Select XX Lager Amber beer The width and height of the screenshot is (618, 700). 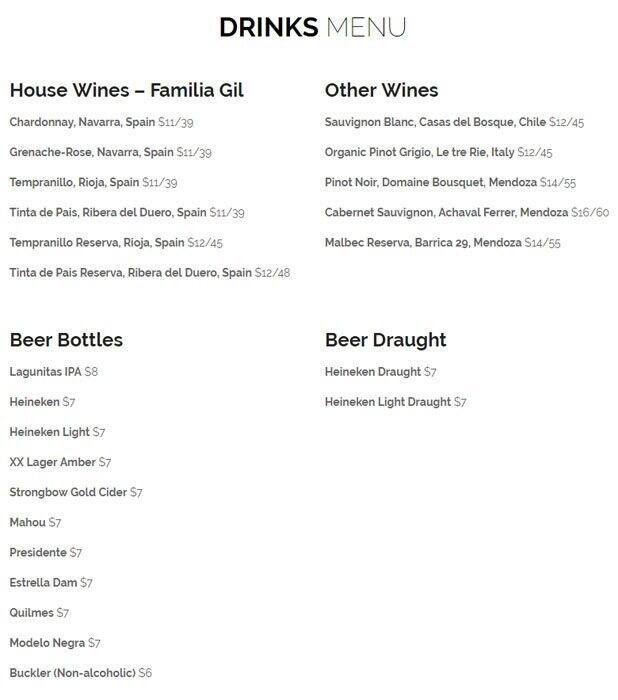(60, 462)
